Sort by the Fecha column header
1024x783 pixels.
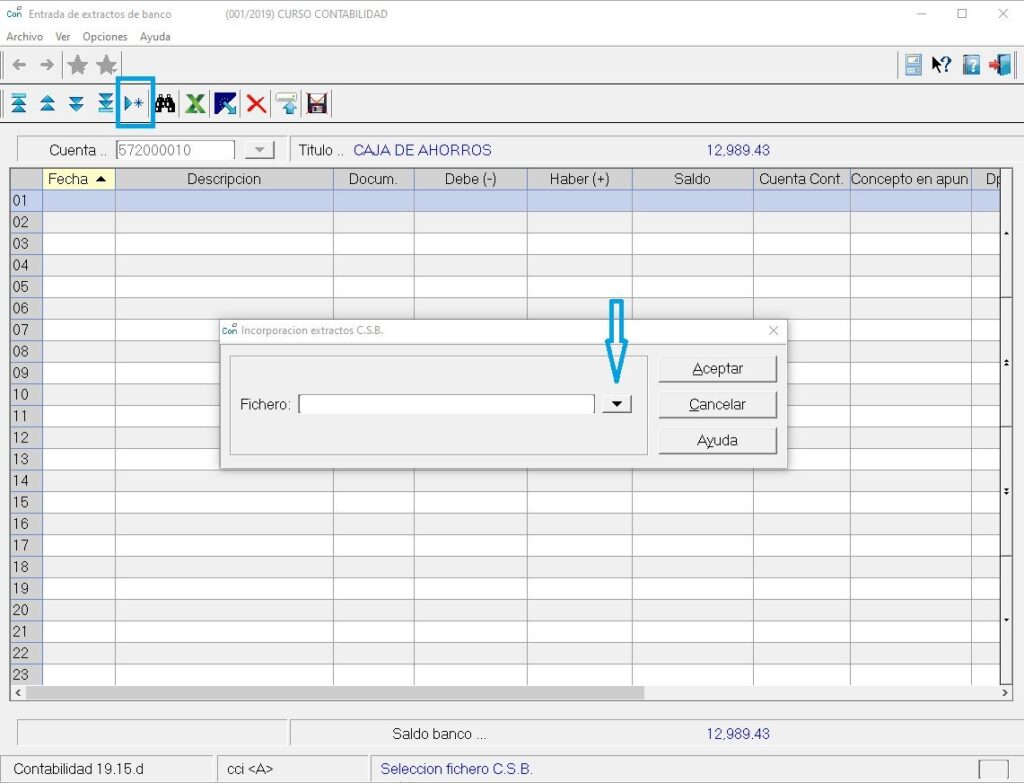click(78, 179)
